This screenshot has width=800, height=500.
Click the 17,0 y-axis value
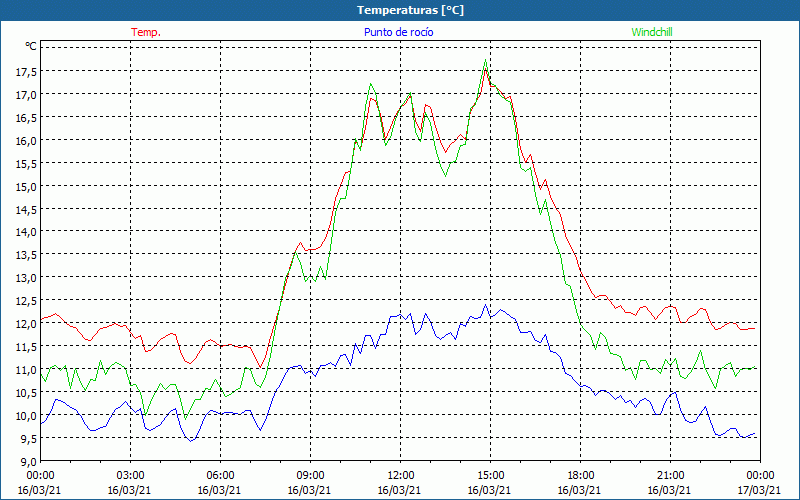[27, 95]
